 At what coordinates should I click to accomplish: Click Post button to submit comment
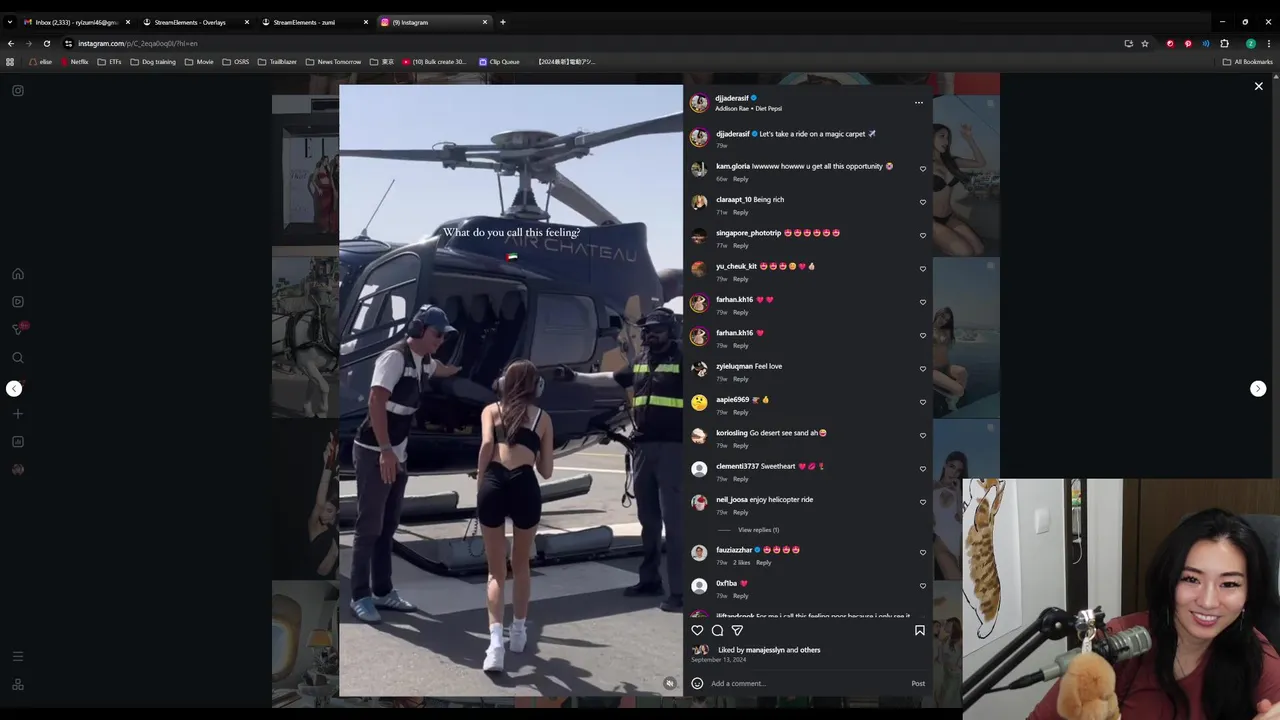[918, 684]
